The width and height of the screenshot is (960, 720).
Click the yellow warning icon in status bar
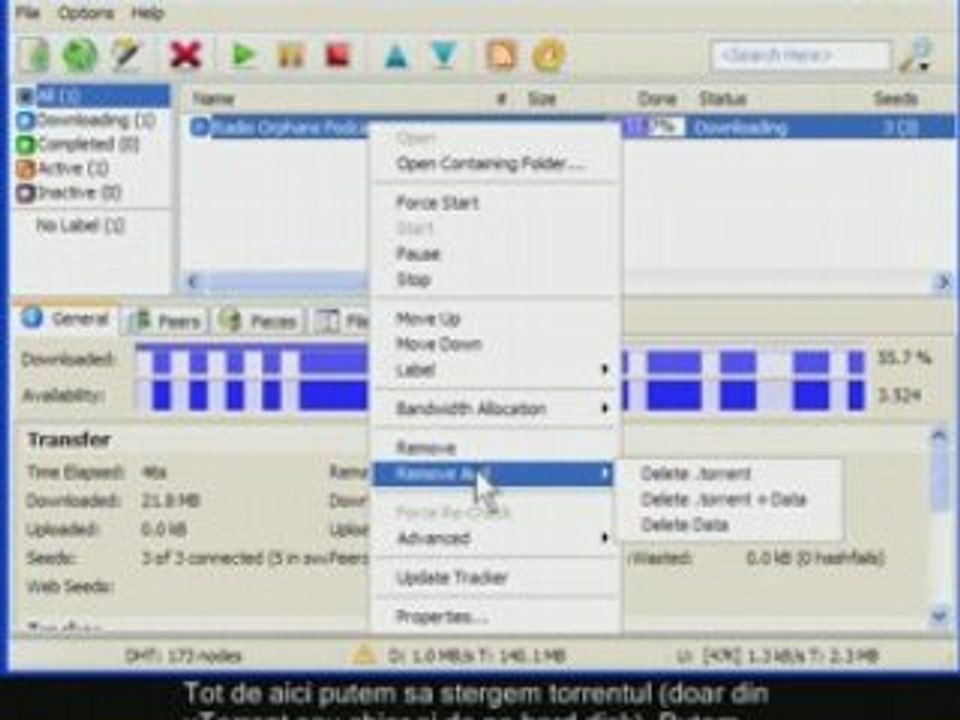(364, 655)
